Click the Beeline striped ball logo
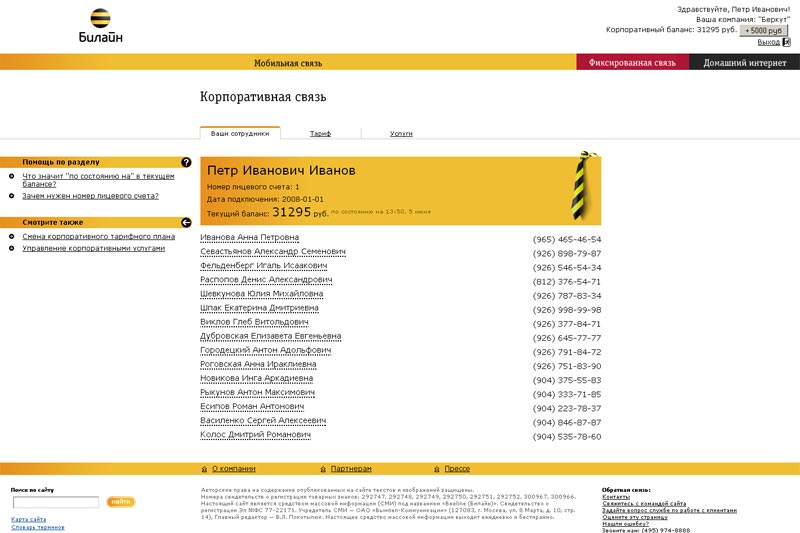This screenshot has width=800, height=533. (101, 18)
